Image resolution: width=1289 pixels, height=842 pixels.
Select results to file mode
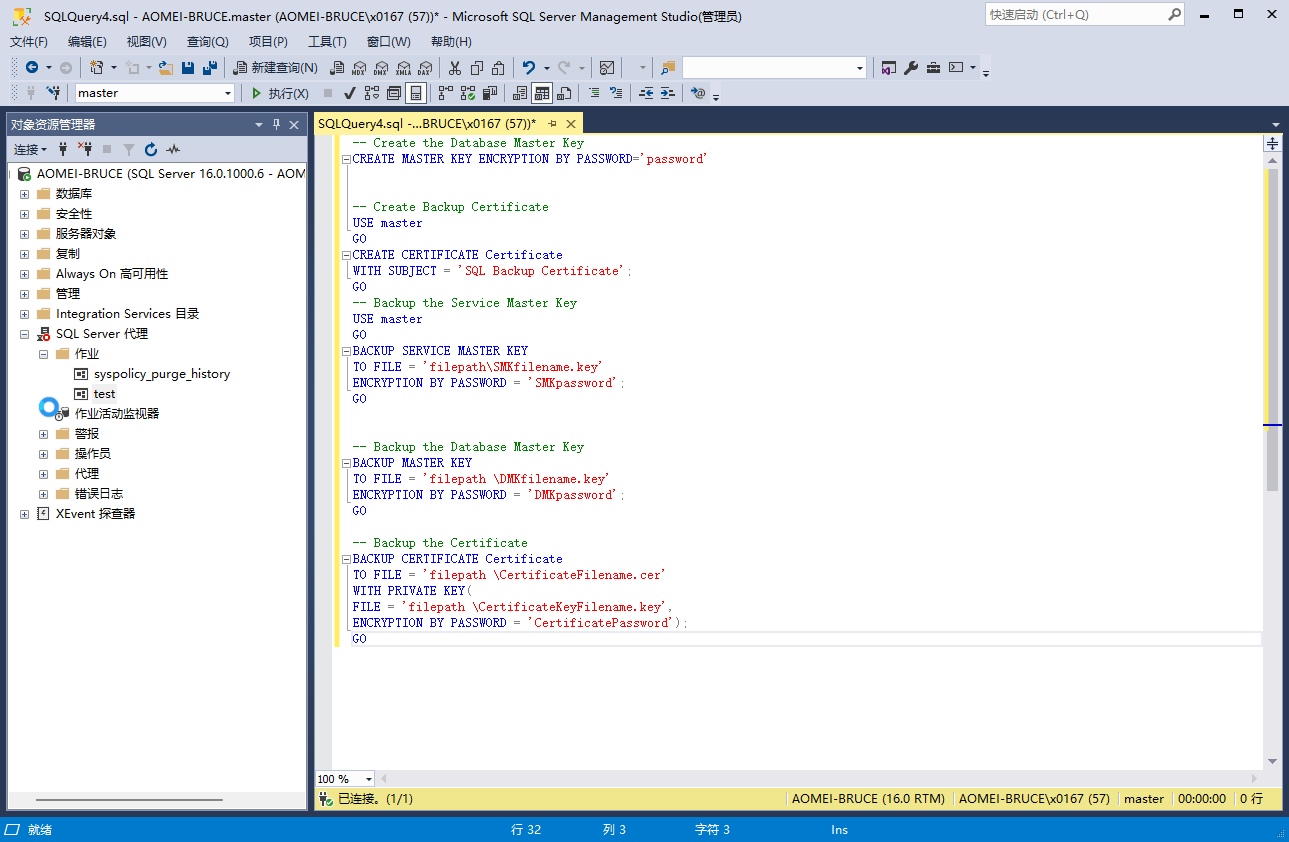pos(564,93)
